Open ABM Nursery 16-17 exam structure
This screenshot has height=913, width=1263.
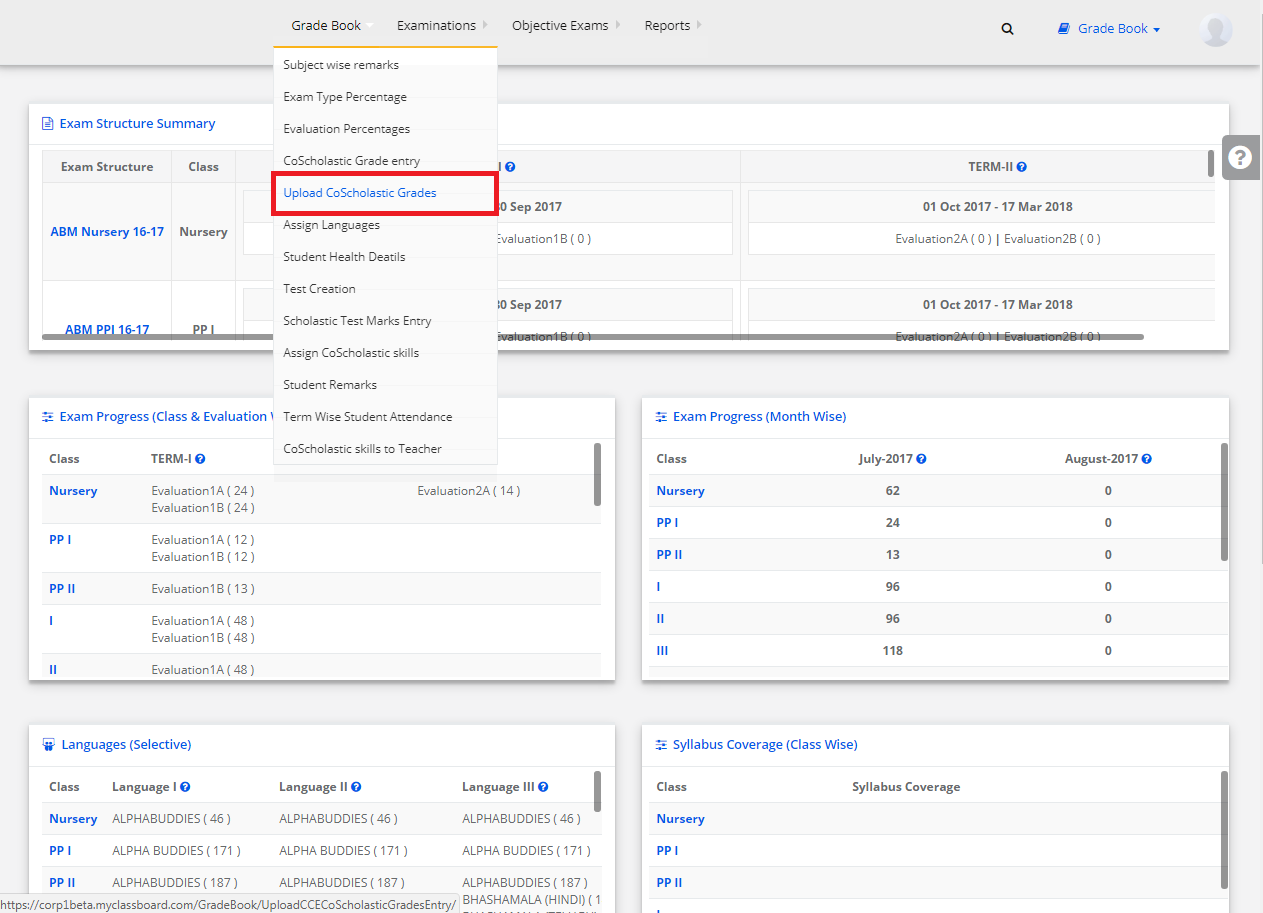(x=107, y=232)
